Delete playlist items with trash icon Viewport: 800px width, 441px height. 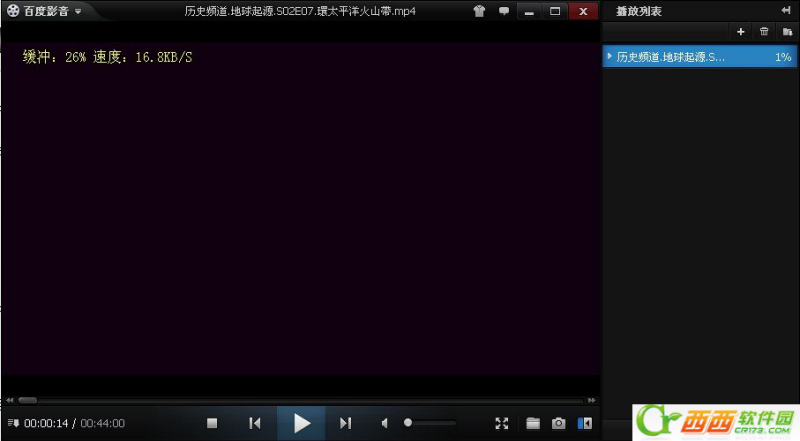[x=764, y=32]
